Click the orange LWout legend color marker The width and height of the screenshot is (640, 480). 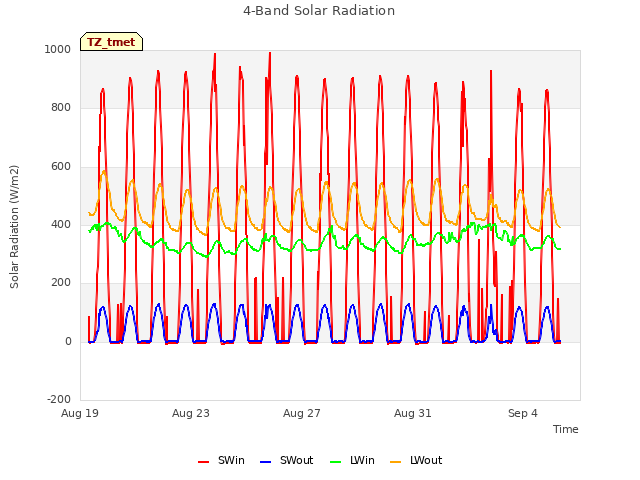[x=396, y=462]
